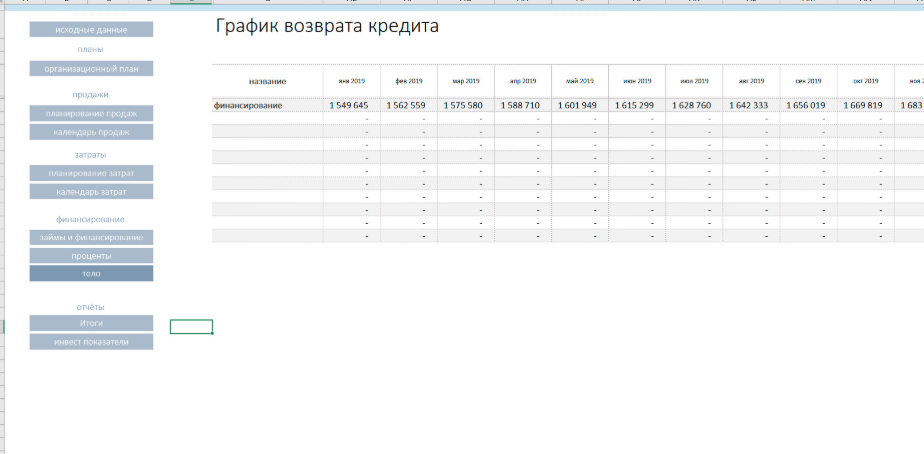Click the 'окт 2019' month header

pos(865,81)
